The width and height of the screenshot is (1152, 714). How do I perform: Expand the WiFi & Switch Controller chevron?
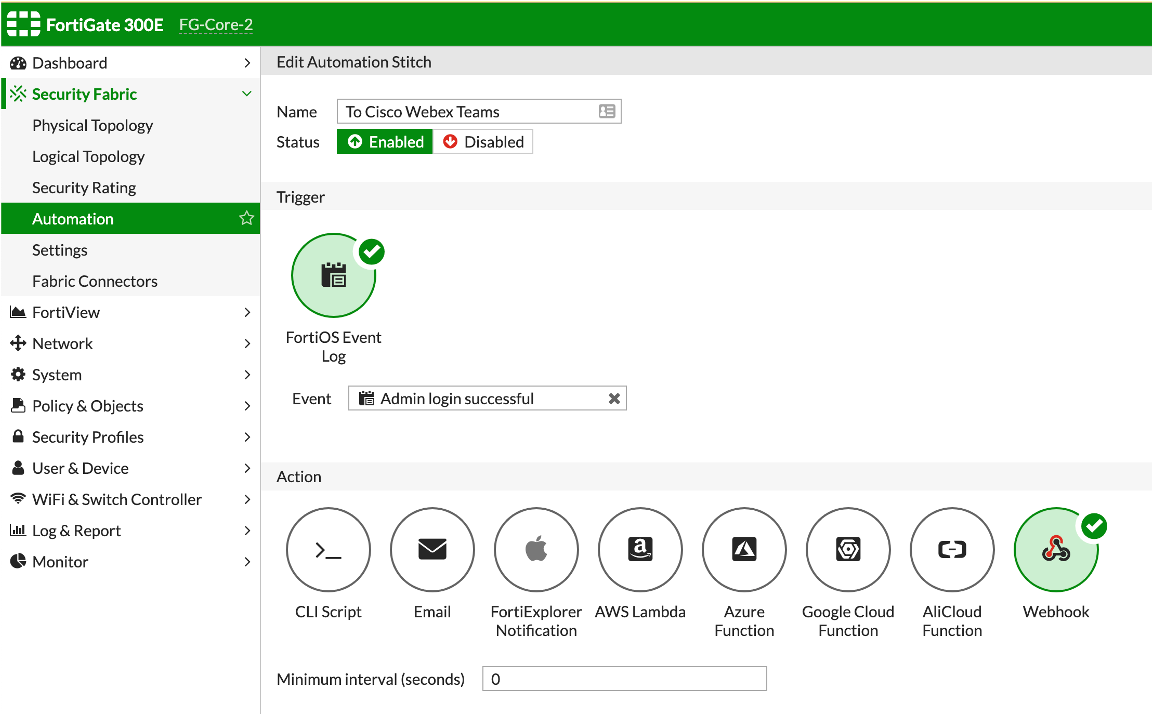247,500
